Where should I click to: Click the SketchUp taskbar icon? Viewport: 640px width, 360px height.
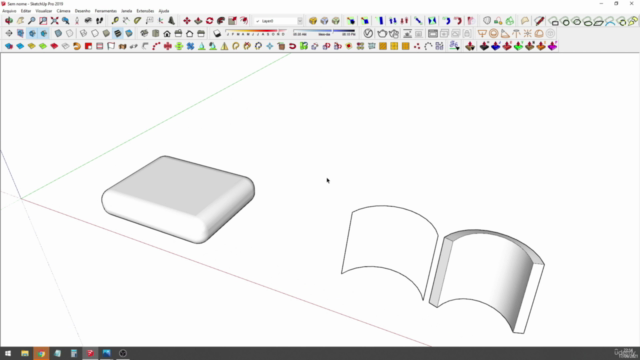click(90, 353)
